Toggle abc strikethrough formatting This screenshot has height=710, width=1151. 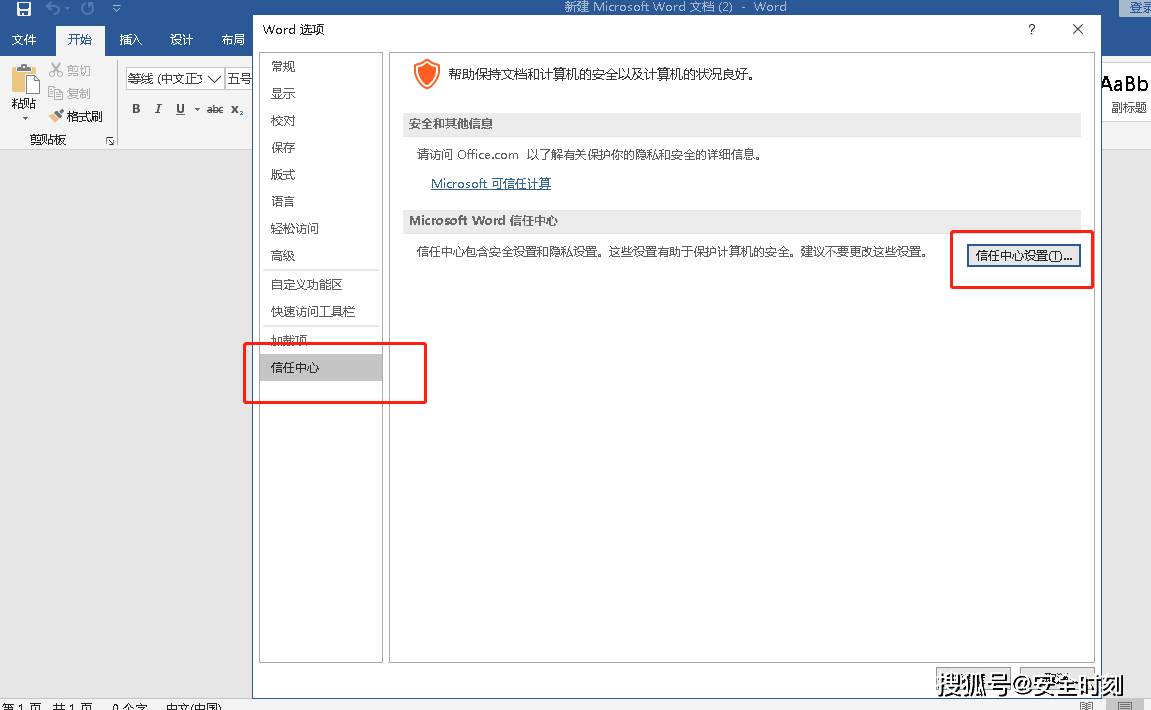215,109
